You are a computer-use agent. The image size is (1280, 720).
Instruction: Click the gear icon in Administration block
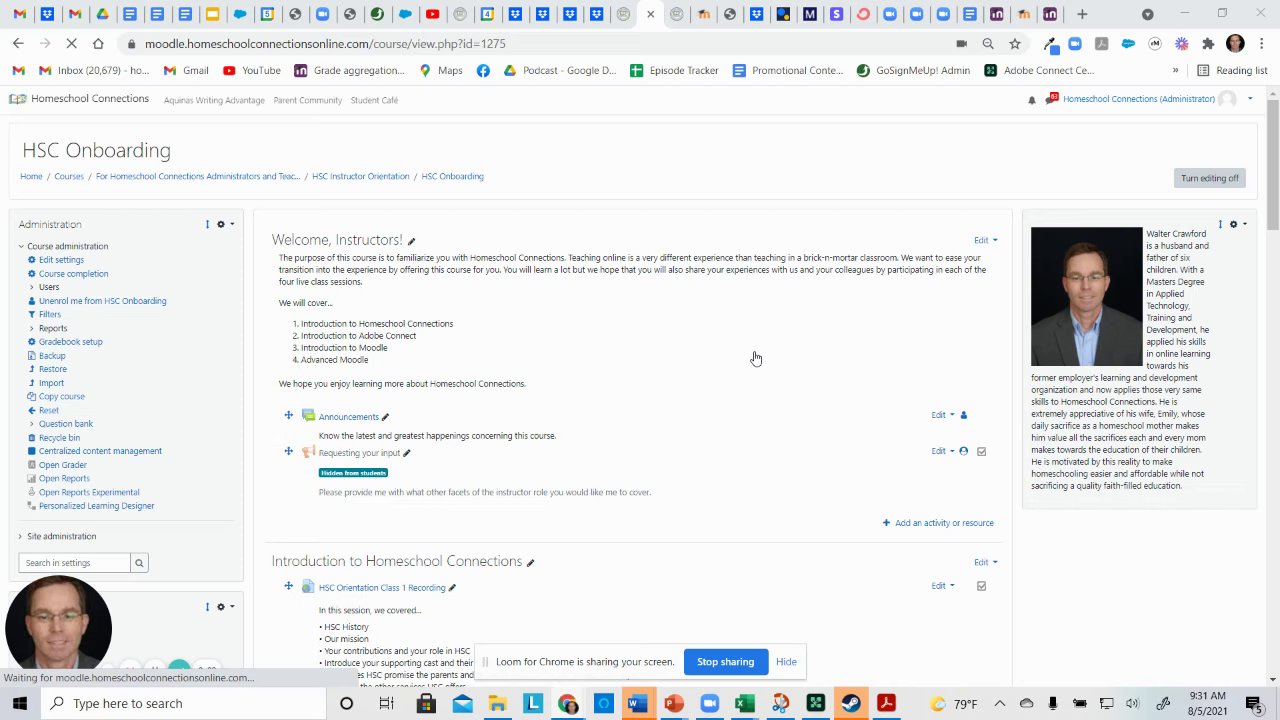click(221, 224)
